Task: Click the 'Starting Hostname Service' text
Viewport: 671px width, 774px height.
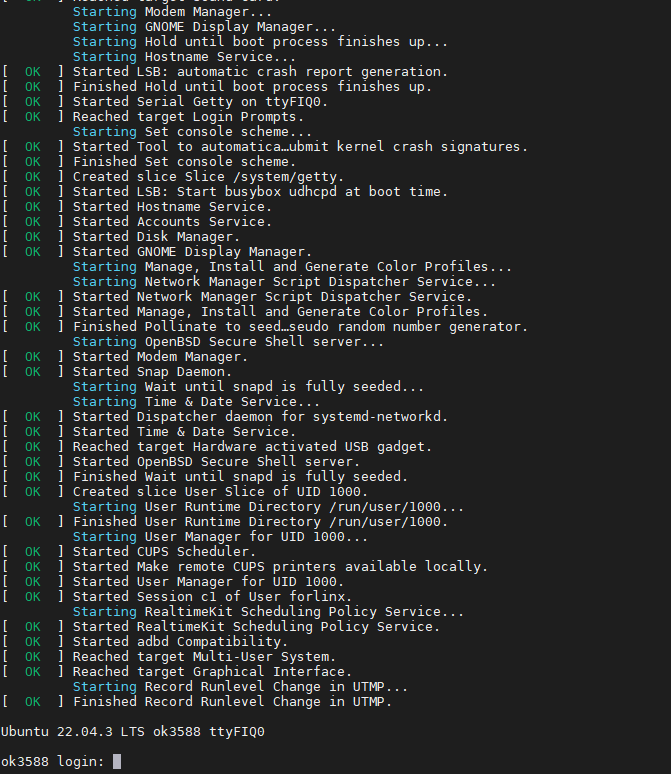Action: (184, 57)
